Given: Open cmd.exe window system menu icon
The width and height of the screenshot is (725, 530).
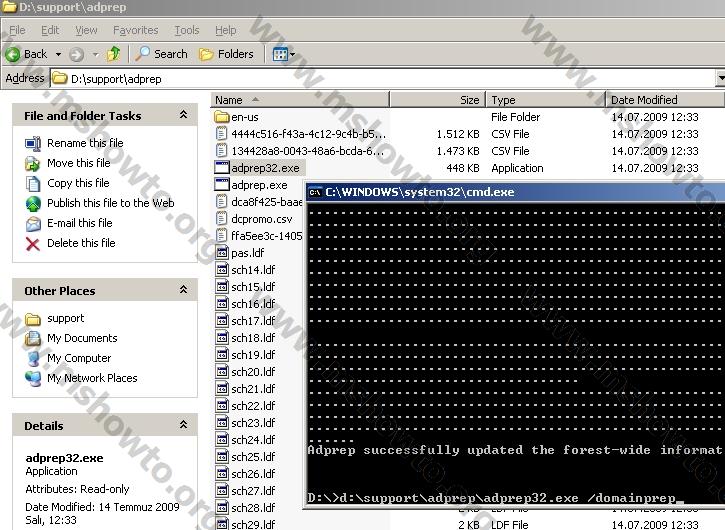Looking at the screenshot, I should 315,192.
